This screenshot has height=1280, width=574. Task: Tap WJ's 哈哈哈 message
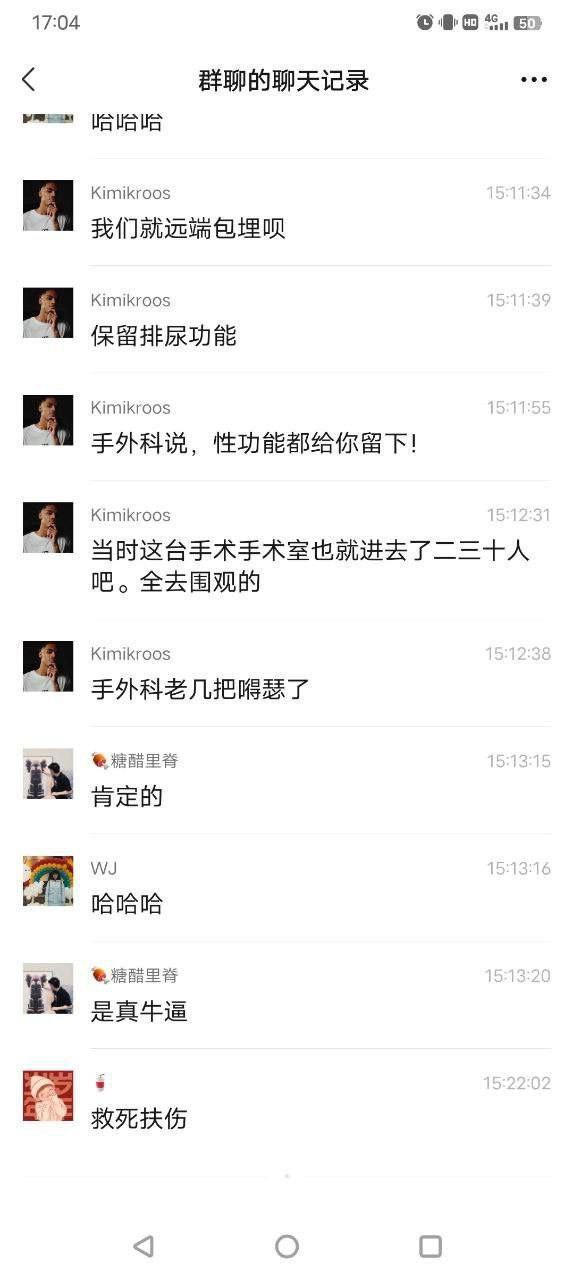pos(127,904)
